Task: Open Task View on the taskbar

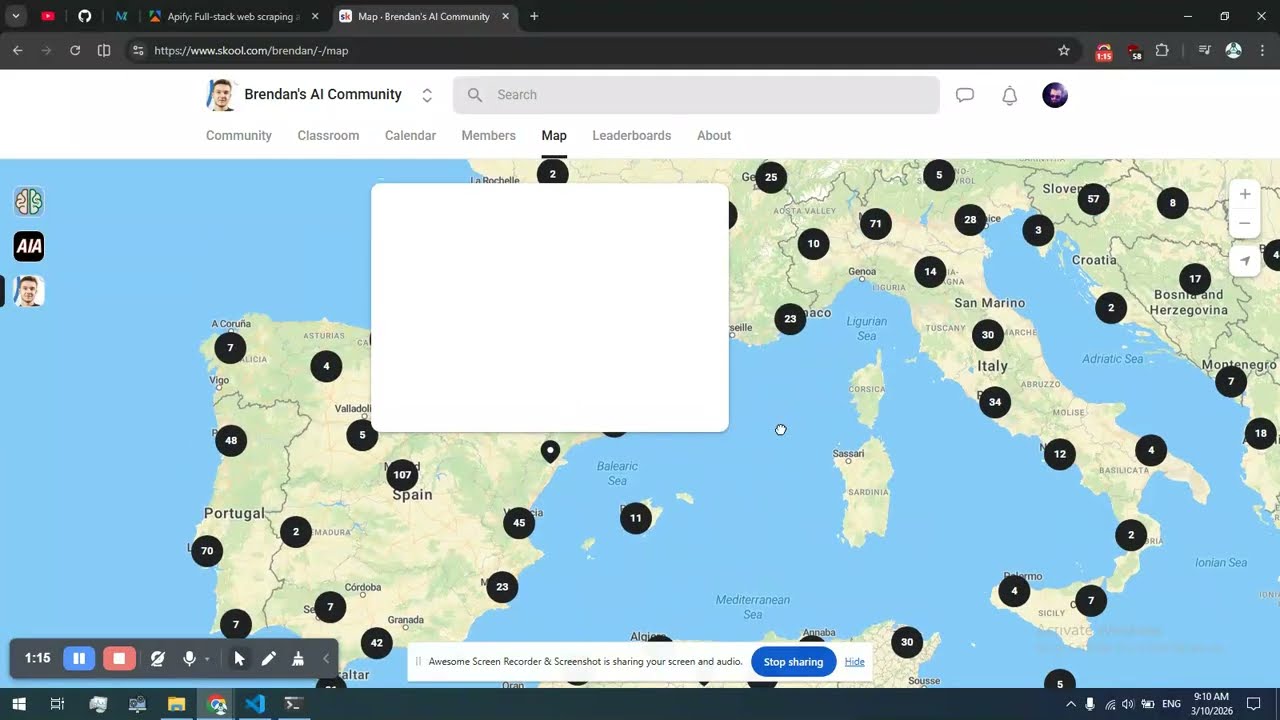Action: [x=57, y=704]
